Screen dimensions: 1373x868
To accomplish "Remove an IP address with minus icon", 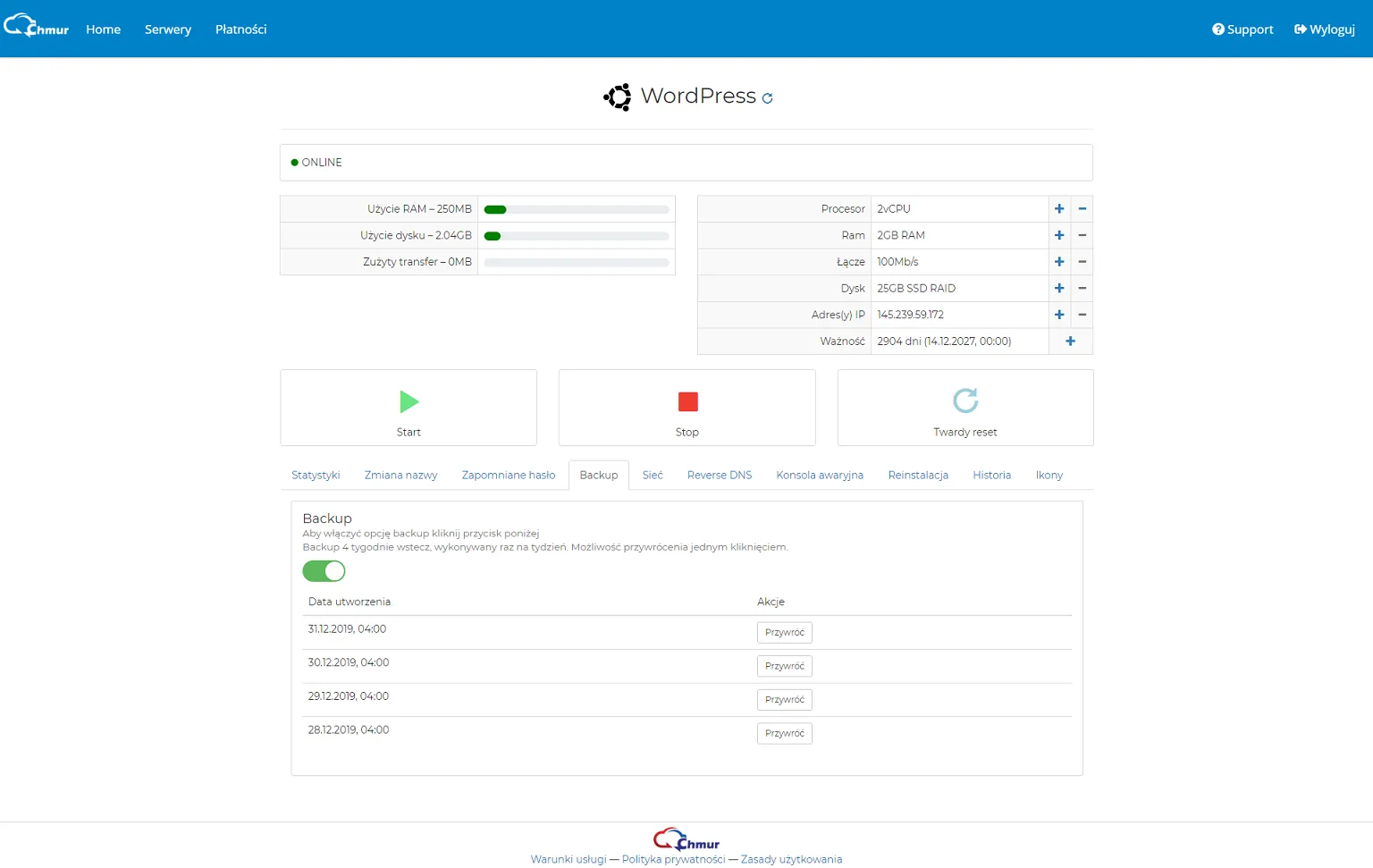I will click(1082, 315).
